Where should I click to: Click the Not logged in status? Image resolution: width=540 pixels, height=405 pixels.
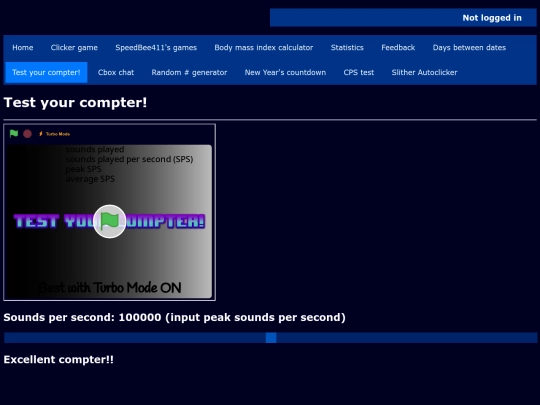click(x=492, y=18)
